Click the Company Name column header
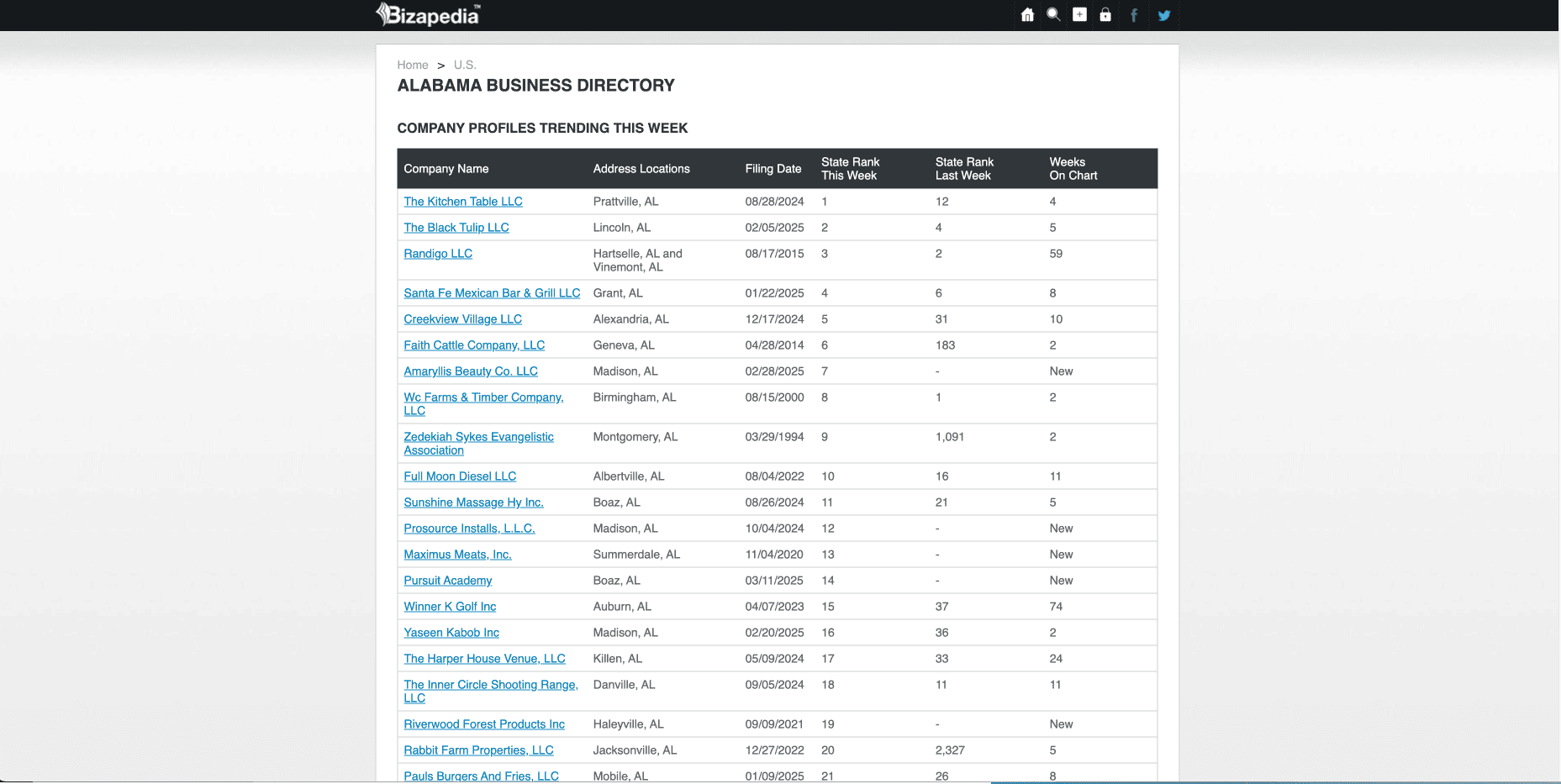The width and height of the screenshot is (1561, 784). [446, 169]
